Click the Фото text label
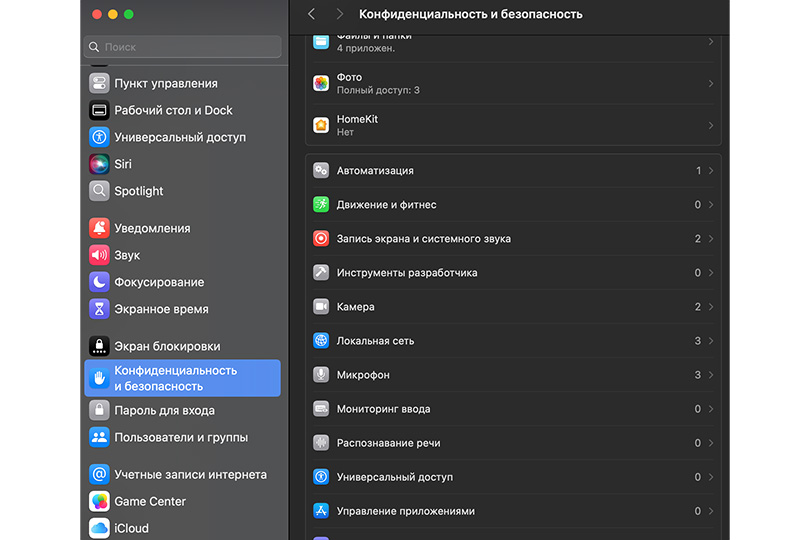Screen dimensions: 810x540 (x=349, y=77)
